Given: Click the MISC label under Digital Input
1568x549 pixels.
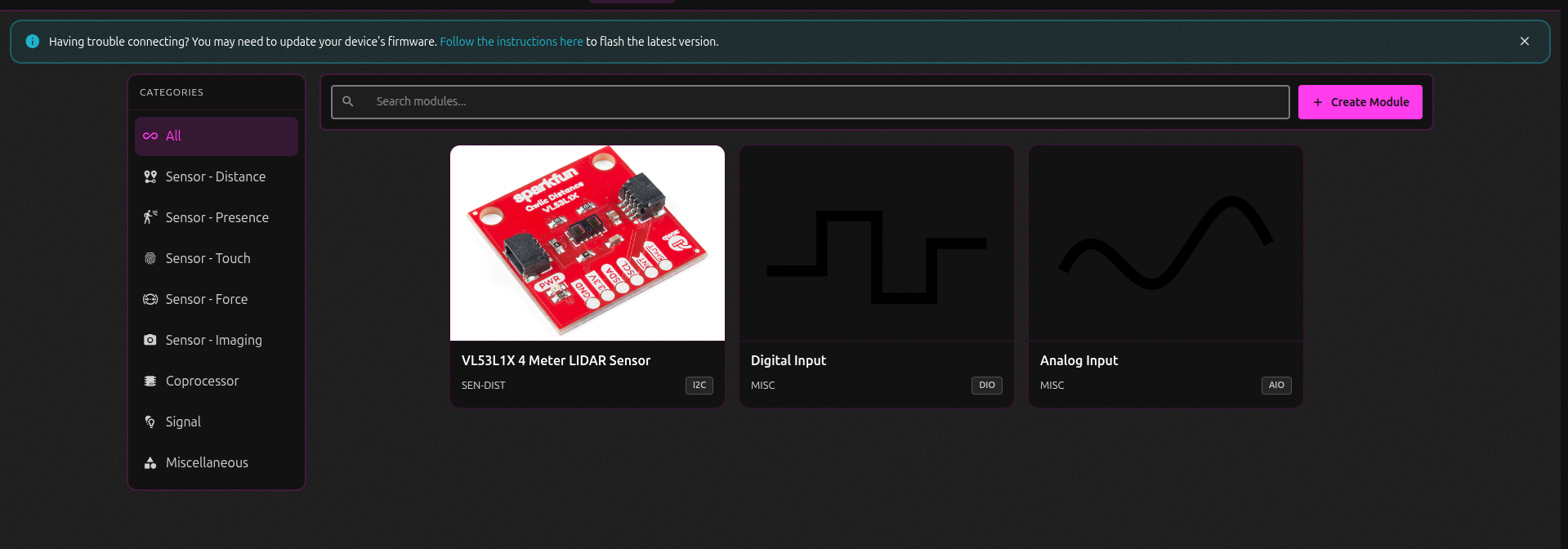Looking at the screenshot, I should [x=763, y=386].
